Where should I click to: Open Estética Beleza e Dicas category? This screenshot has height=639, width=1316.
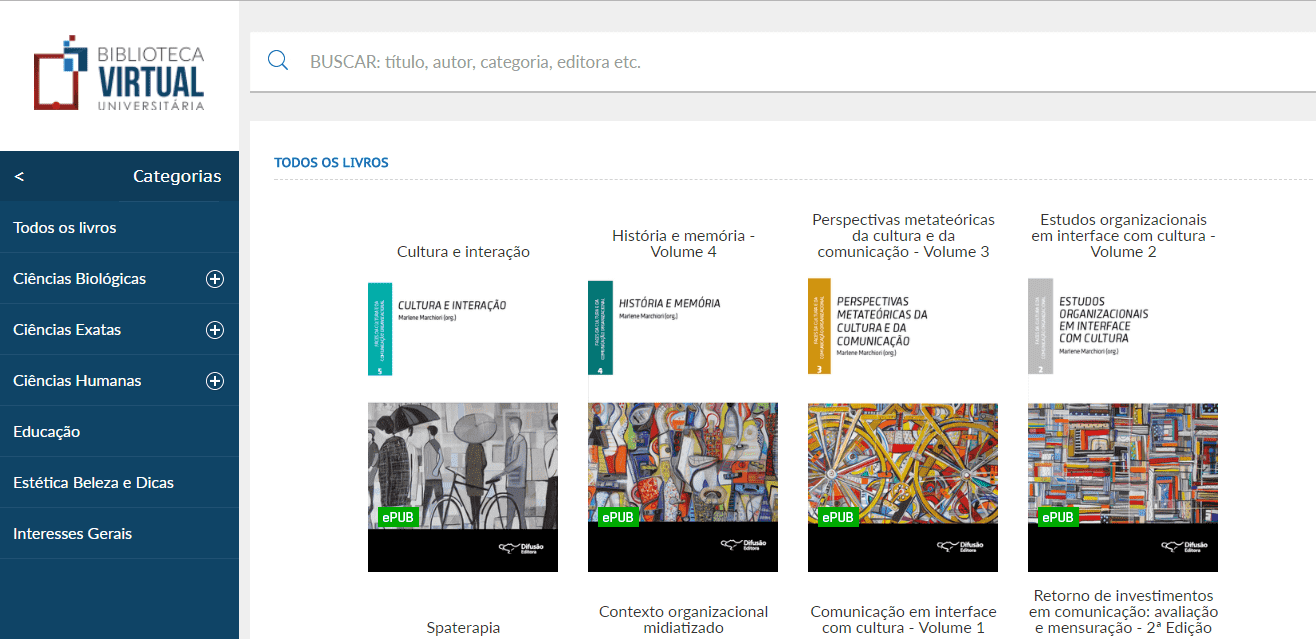94,483
